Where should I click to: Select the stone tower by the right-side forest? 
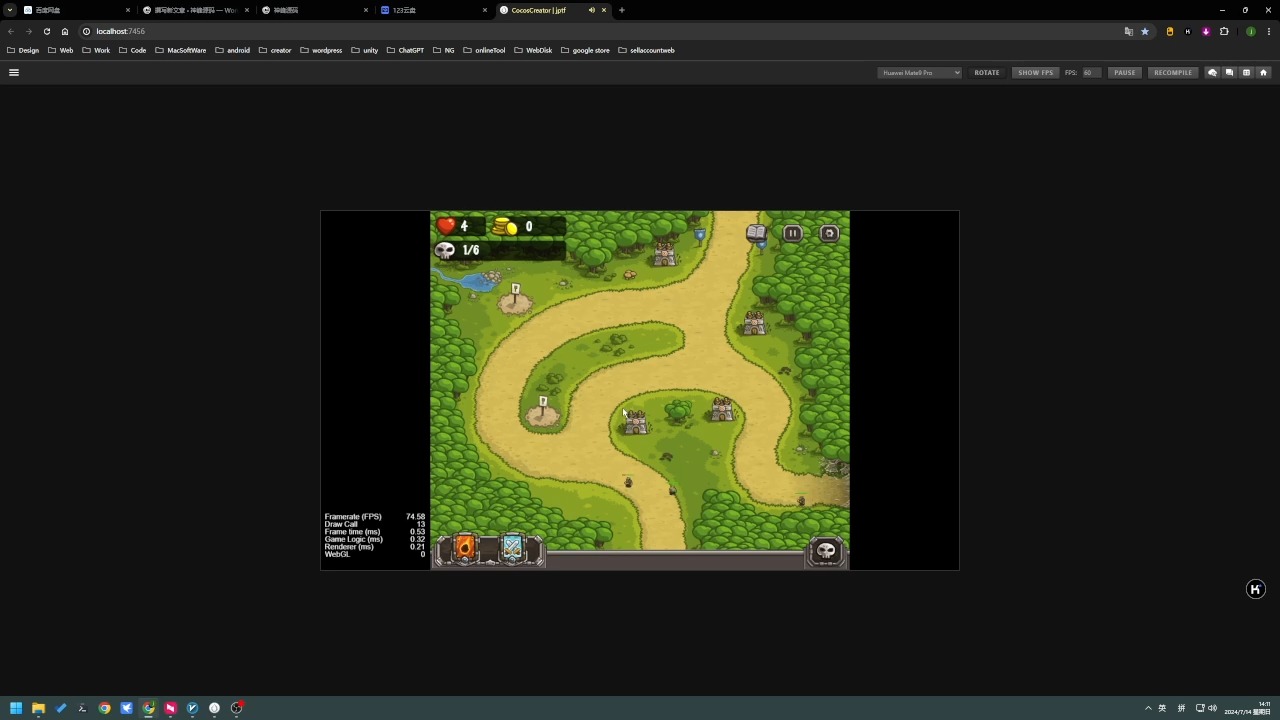754,322
